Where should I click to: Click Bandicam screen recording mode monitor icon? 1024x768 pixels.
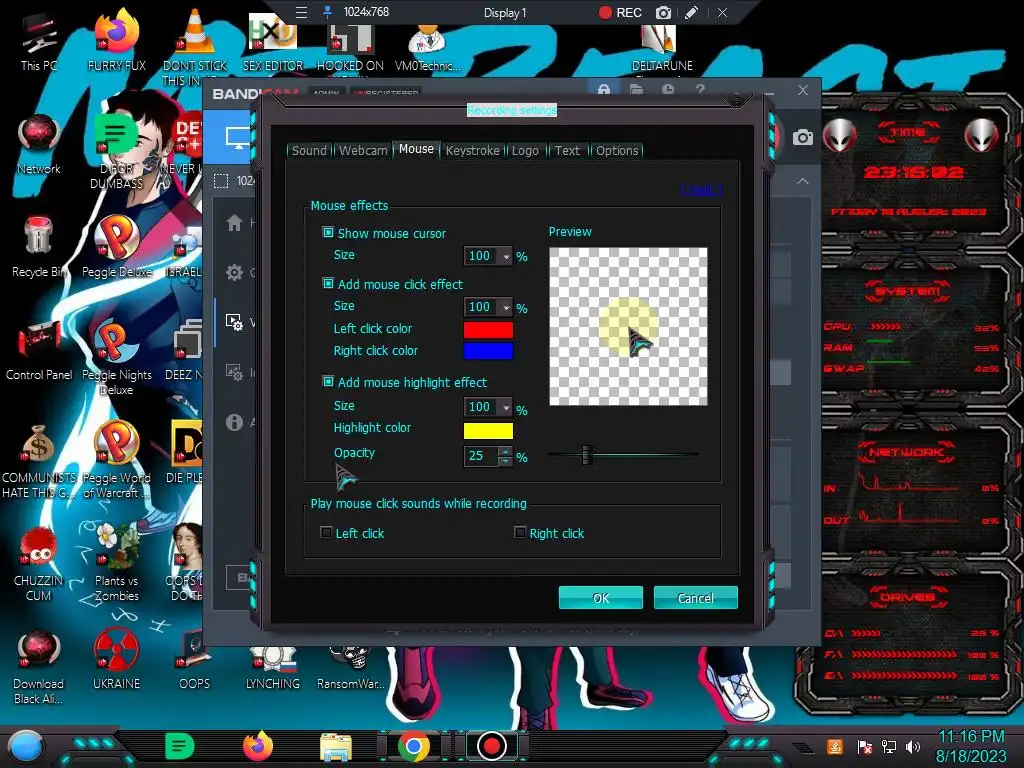236,138
